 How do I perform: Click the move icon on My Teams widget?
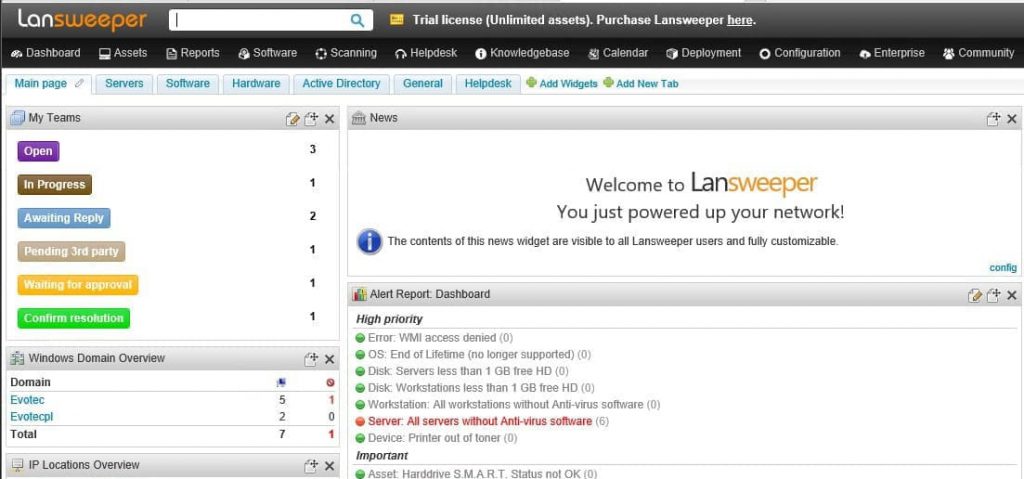[x=312, y=119]
